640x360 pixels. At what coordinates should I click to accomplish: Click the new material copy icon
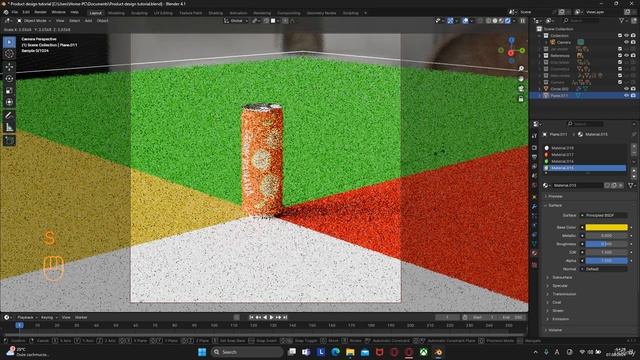tap(613, 185)
